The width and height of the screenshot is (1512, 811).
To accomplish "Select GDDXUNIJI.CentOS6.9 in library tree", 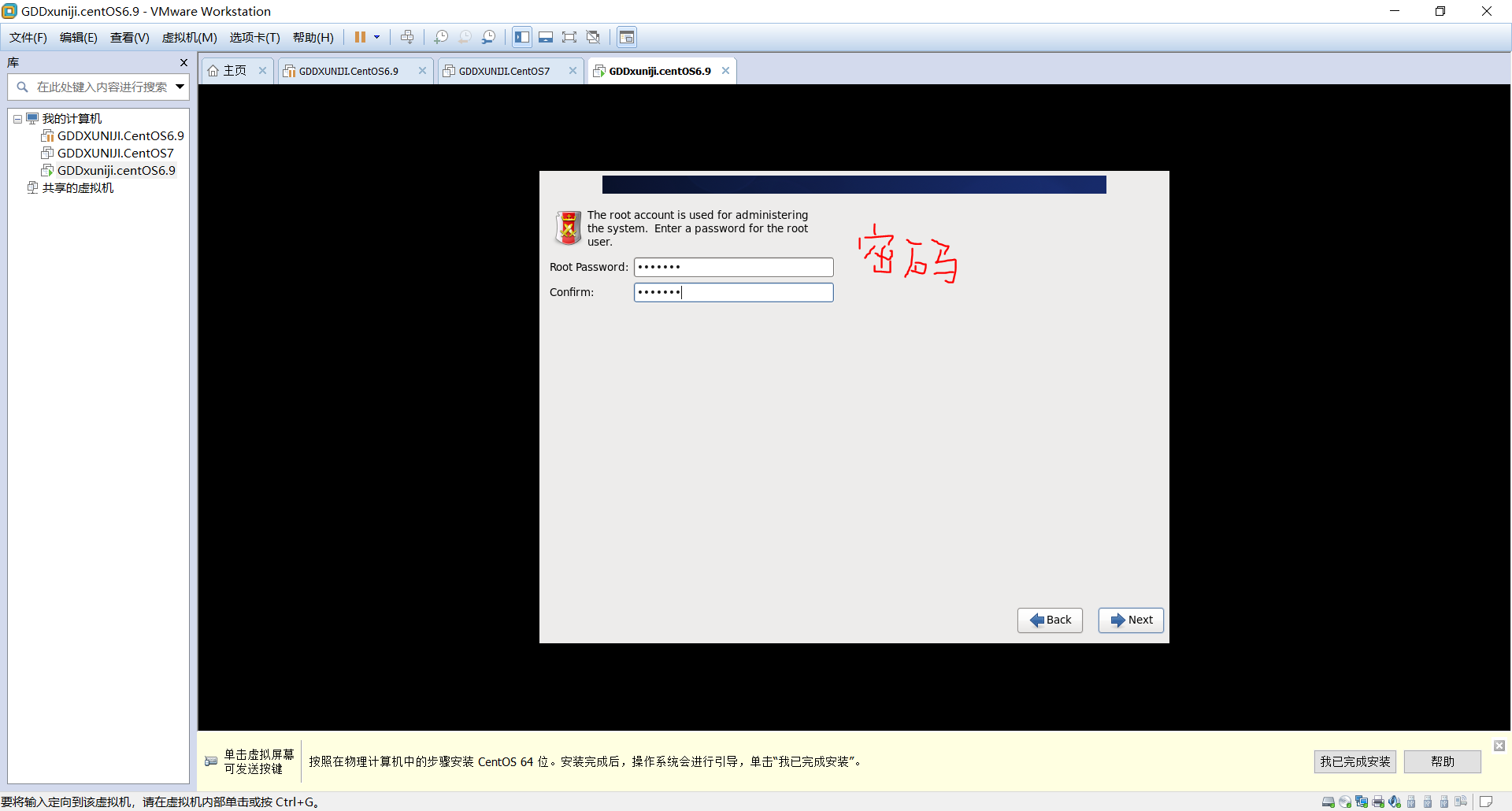I will tap(120, 136).
